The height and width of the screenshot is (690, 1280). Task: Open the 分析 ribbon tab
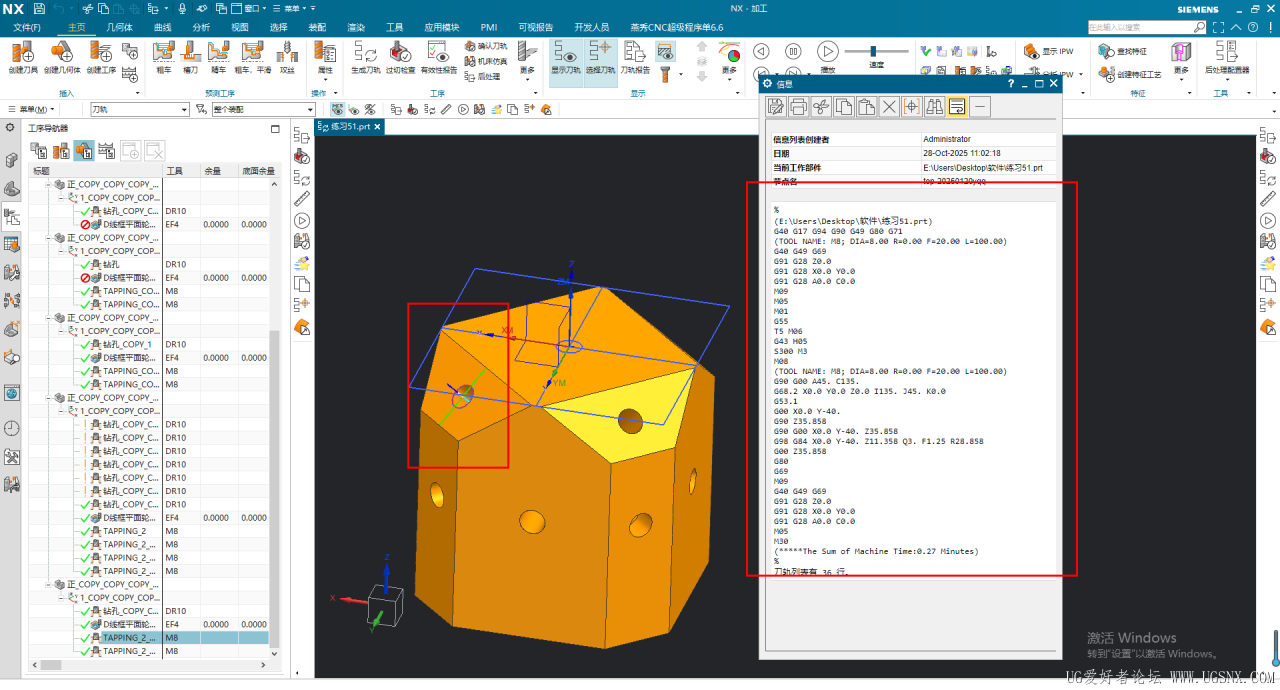201,27
